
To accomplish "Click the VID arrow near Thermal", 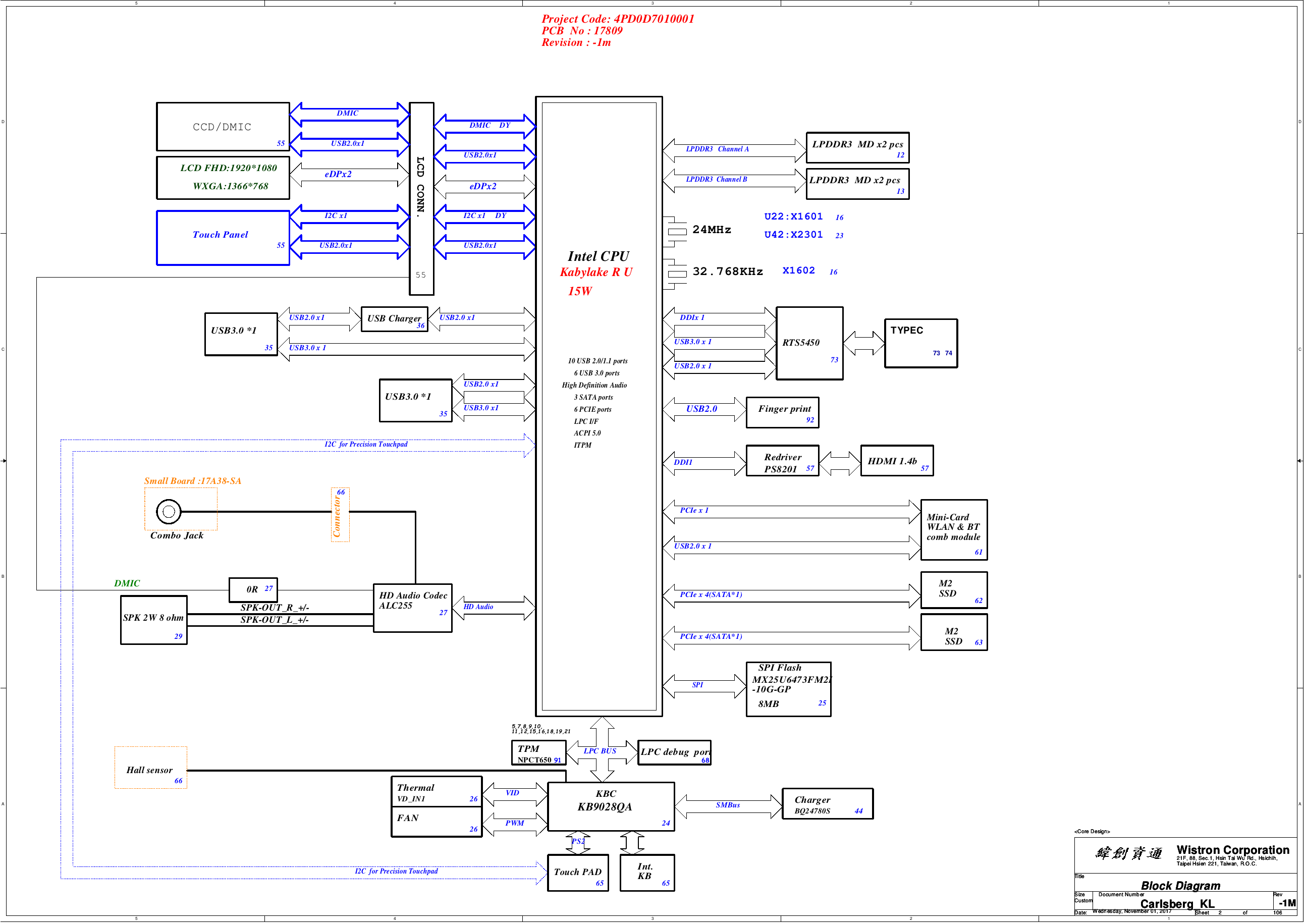I will click(x=515, y=794).
